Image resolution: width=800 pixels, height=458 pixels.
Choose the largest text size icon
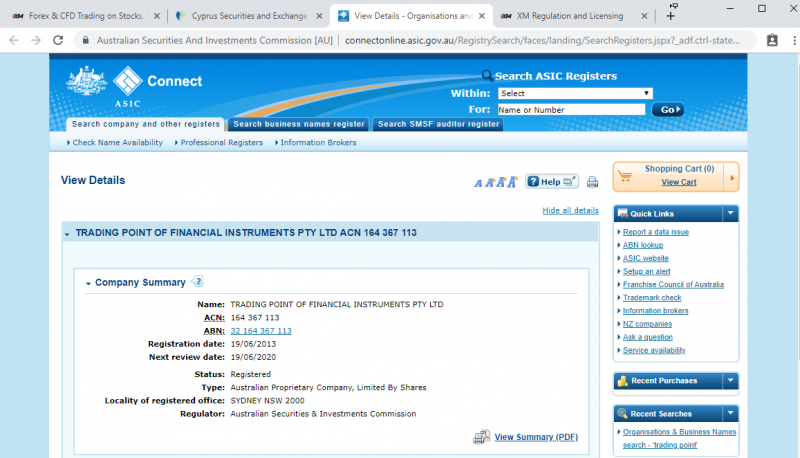pyautogui.click(x=512, y=182)
